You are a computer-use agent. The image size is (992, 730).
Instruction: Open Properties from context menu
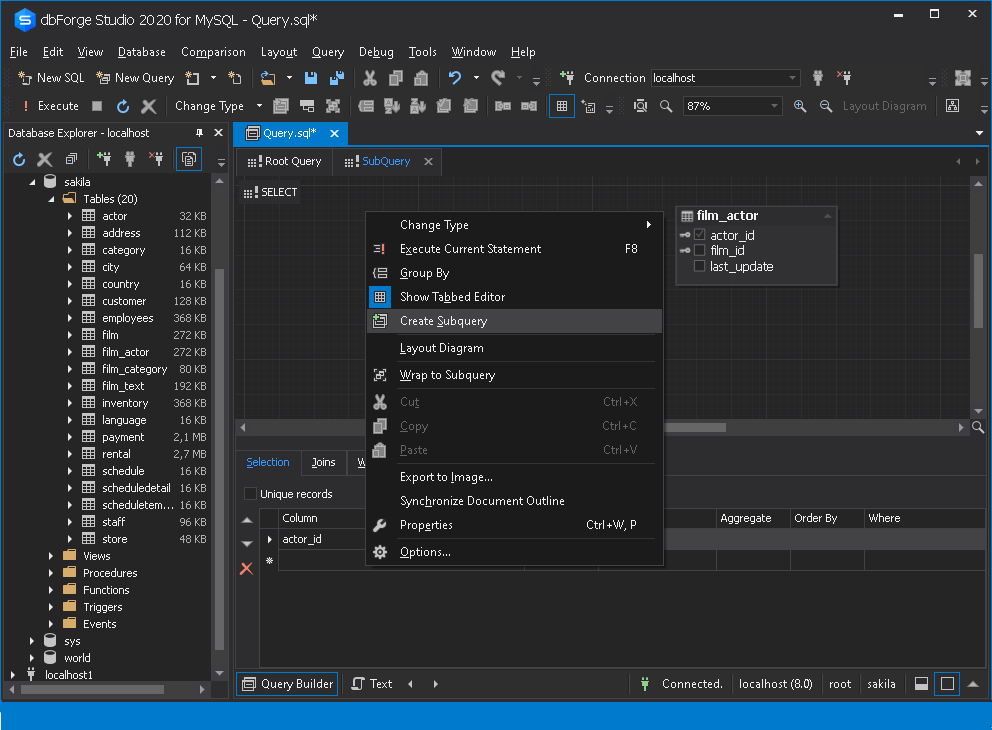(514, 525)
